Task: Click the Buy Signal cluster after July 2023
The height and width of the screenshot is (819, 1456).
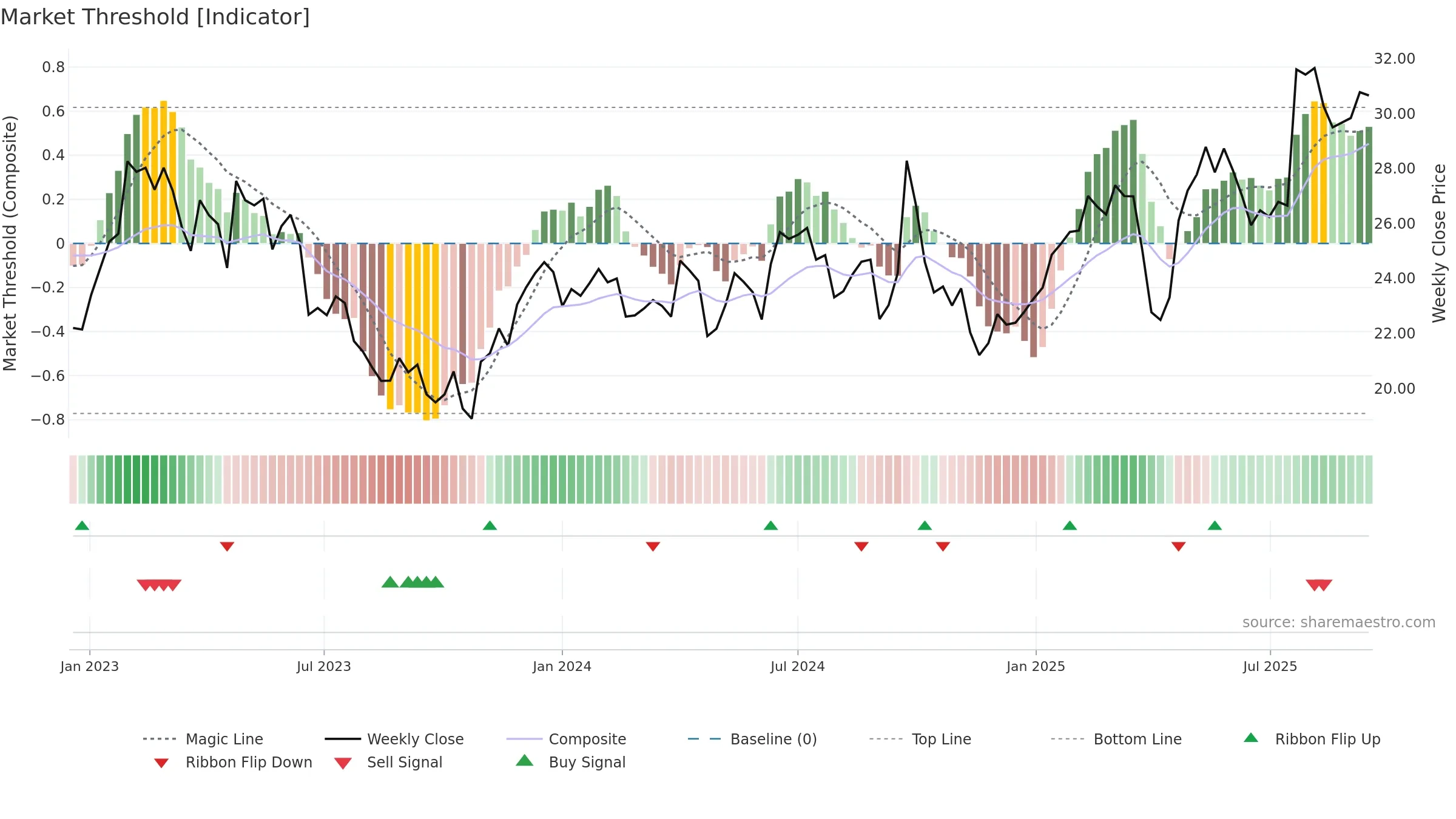Action: (x=413, y=582)
